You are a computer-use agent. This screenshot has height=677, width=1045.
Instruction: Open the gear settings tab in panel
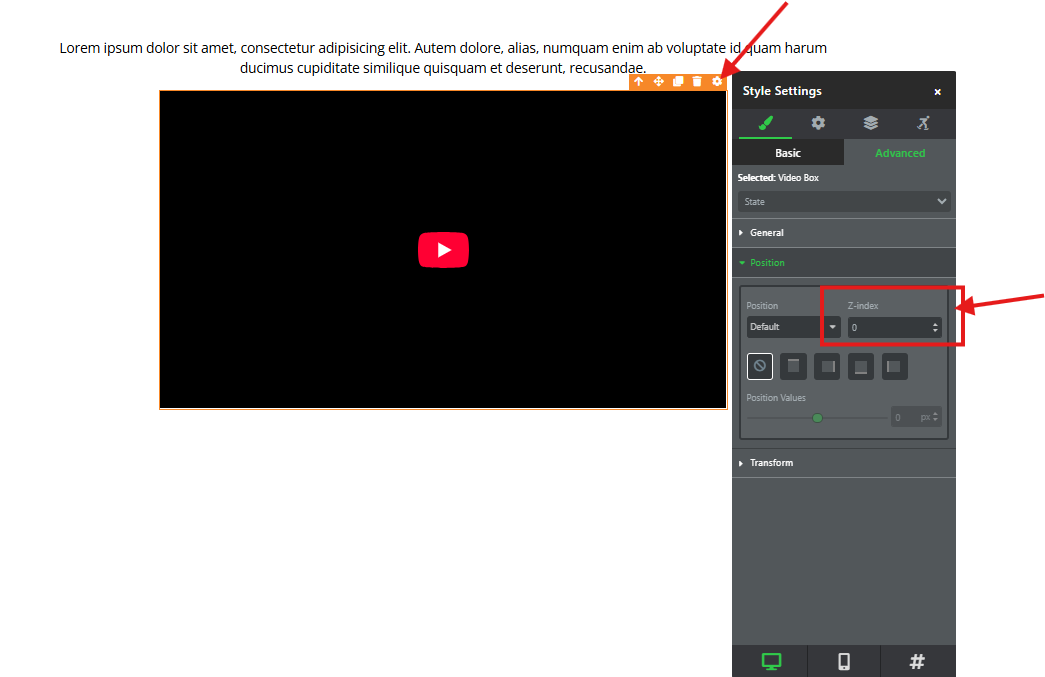(818, 123)
